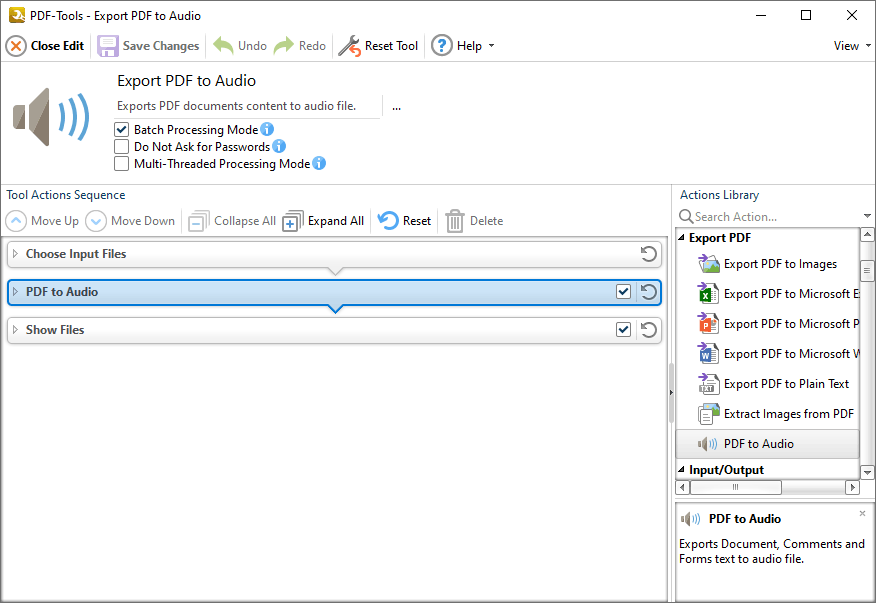Open Multi-Threaded Processing Mode info icon
This screenshot has width=876, height=603.
pos(319,163)
